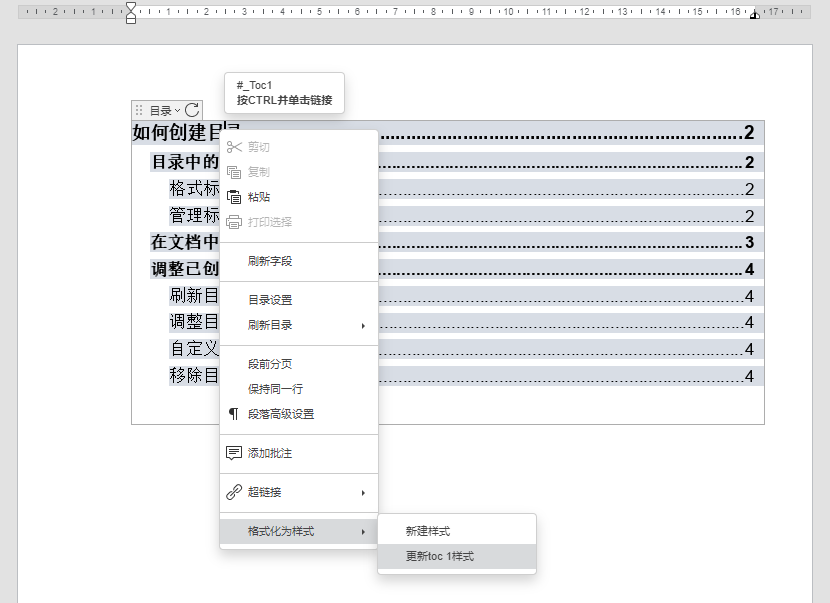Choose 新建样式 in the submenu
The height and width of the screenshot is (603, 830).
pos(457,531)
